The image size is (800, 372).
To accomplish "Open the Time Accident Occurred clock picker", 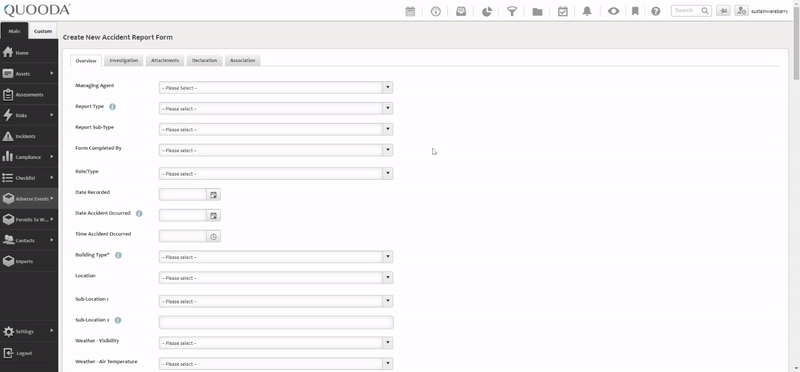I will [214, 236].
